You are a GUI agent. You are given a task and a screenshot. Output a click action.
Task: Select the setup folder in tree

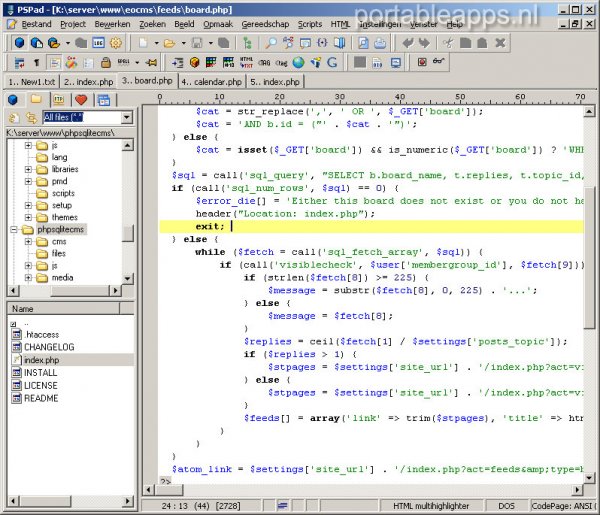(x=62, y=204)
